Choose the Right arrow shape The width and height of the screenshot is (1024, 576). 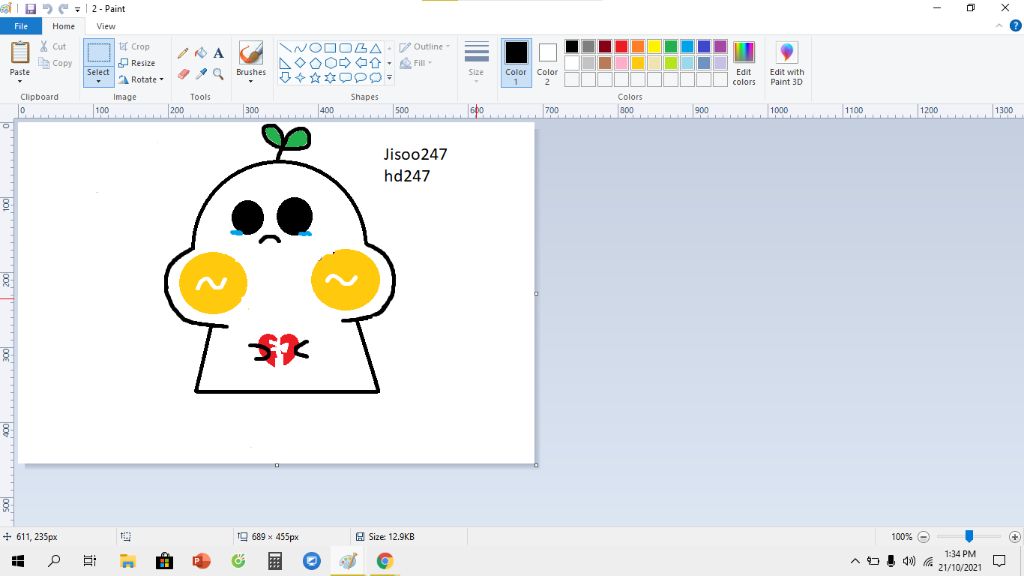pos(345,63)
